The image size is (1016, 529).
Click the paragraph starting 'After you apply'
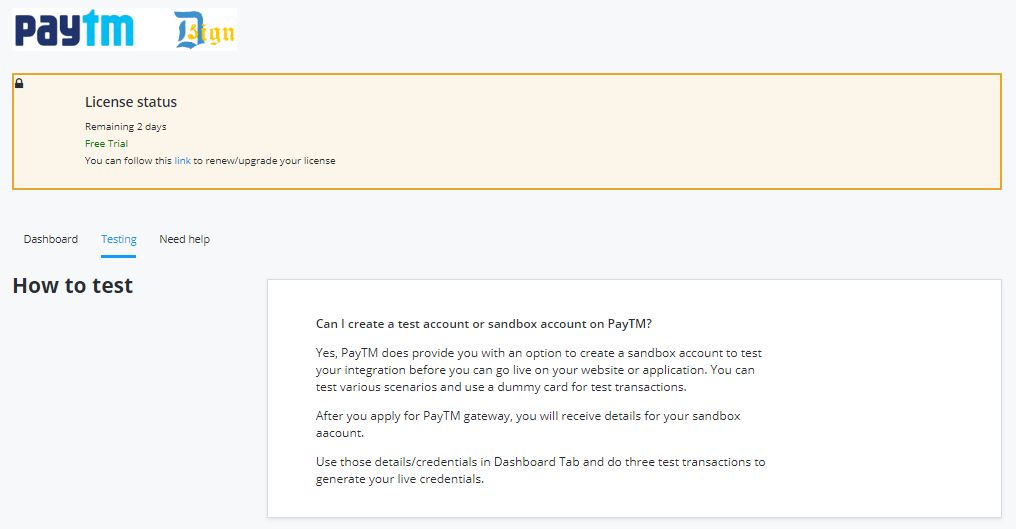[x=528, y=424]
